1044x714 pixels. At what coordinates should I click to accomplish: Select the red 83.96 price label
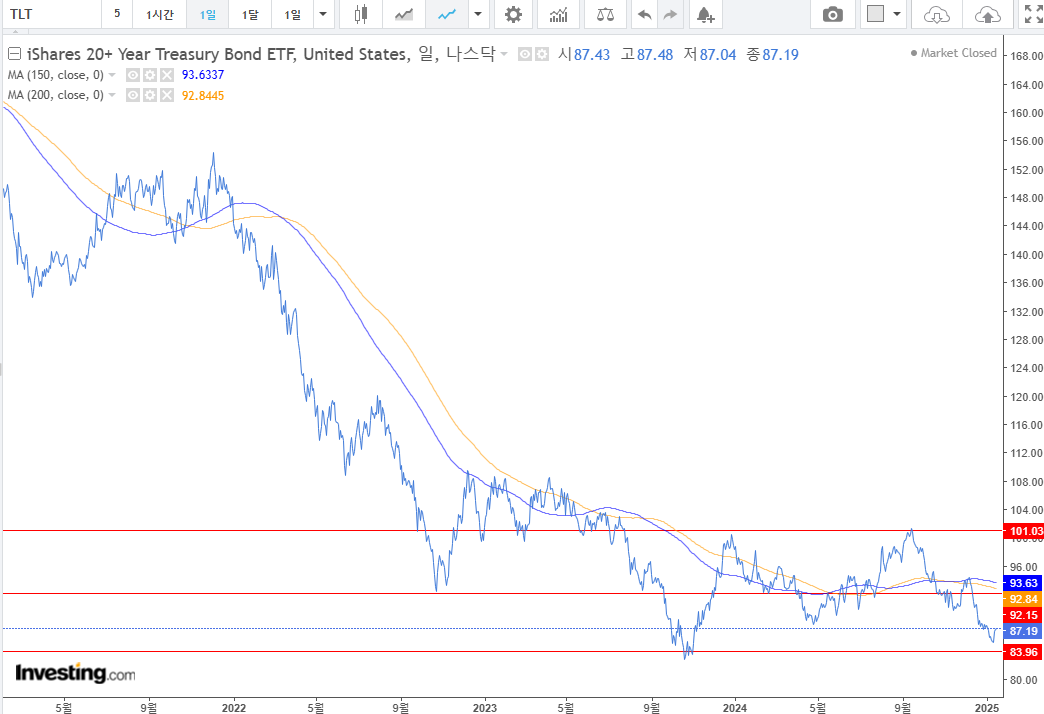tap(1023, 651)
